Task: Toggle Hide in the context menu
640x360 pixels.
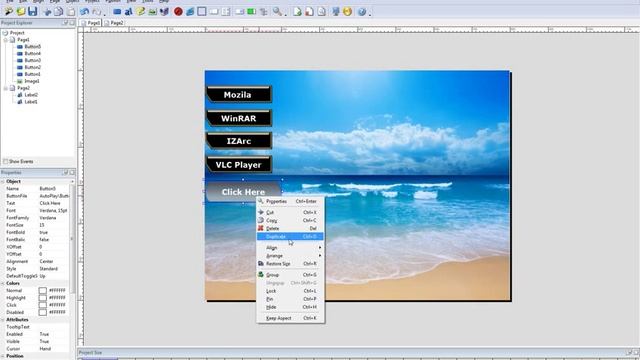Action: pos(290,307)
